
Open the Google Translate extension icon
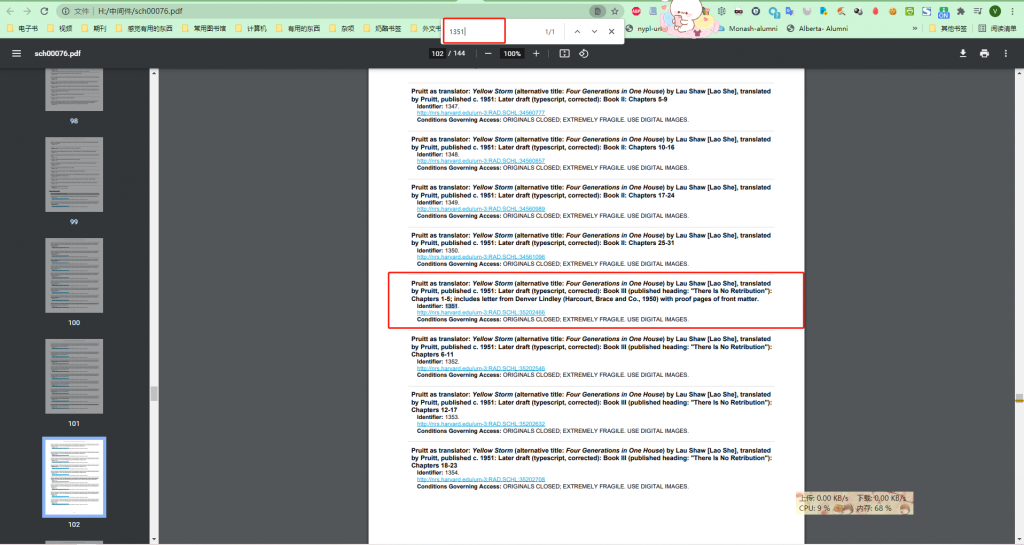pos(789,11)
